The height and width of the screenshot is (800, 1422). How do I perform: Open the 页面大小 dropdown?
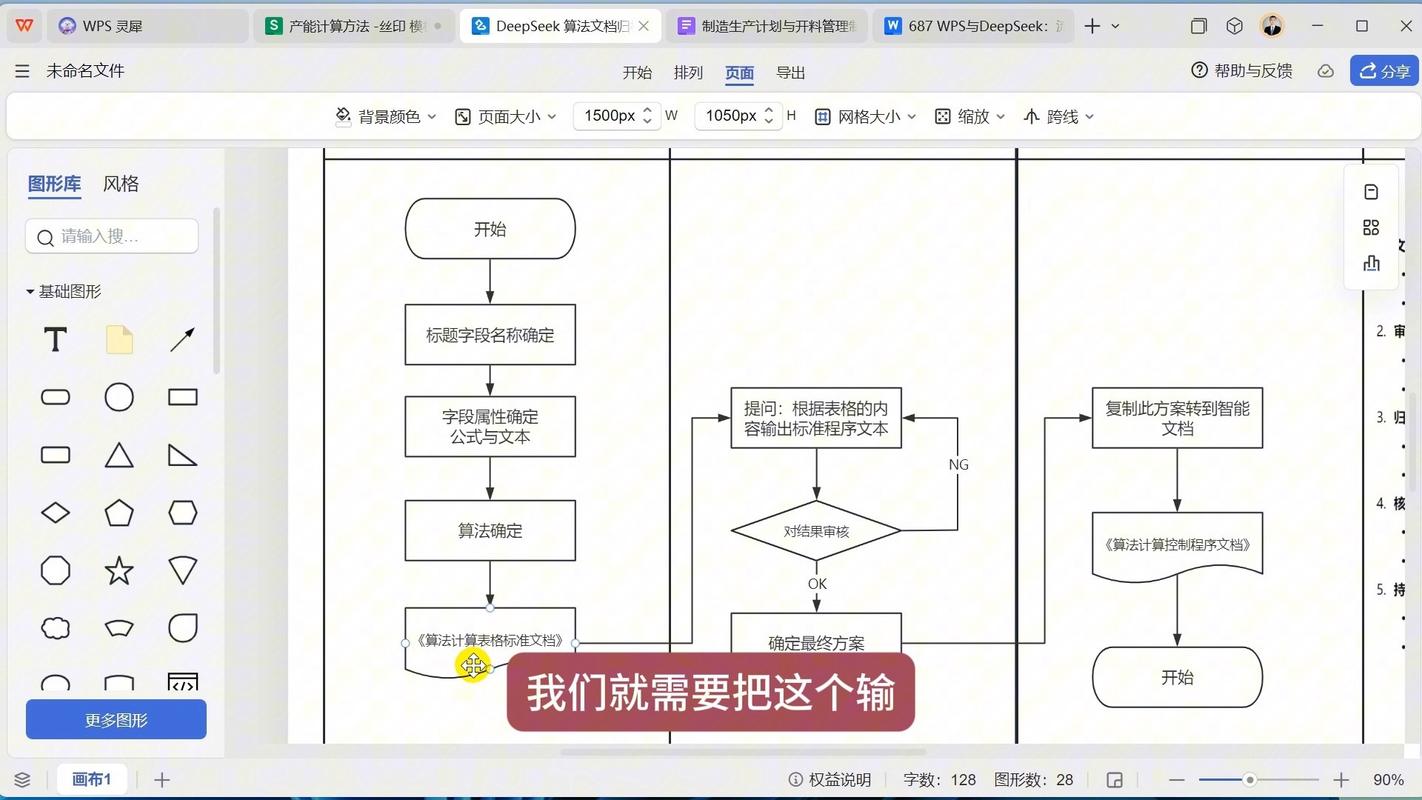[512, 116]
